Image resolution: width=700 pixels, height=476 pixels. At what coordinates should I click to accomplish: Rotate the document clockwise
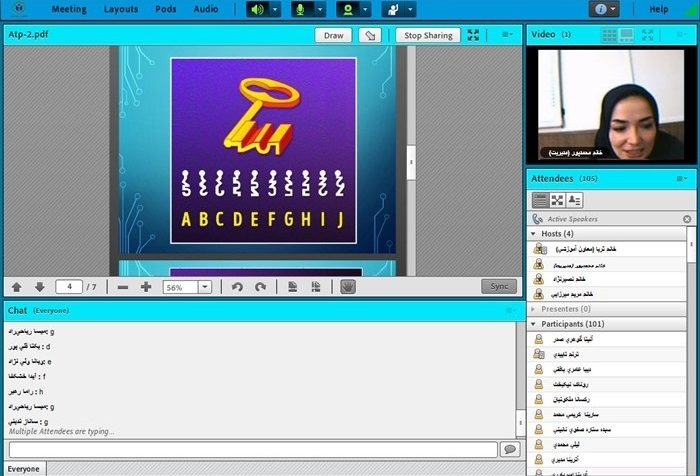click(x=260, y=287)
